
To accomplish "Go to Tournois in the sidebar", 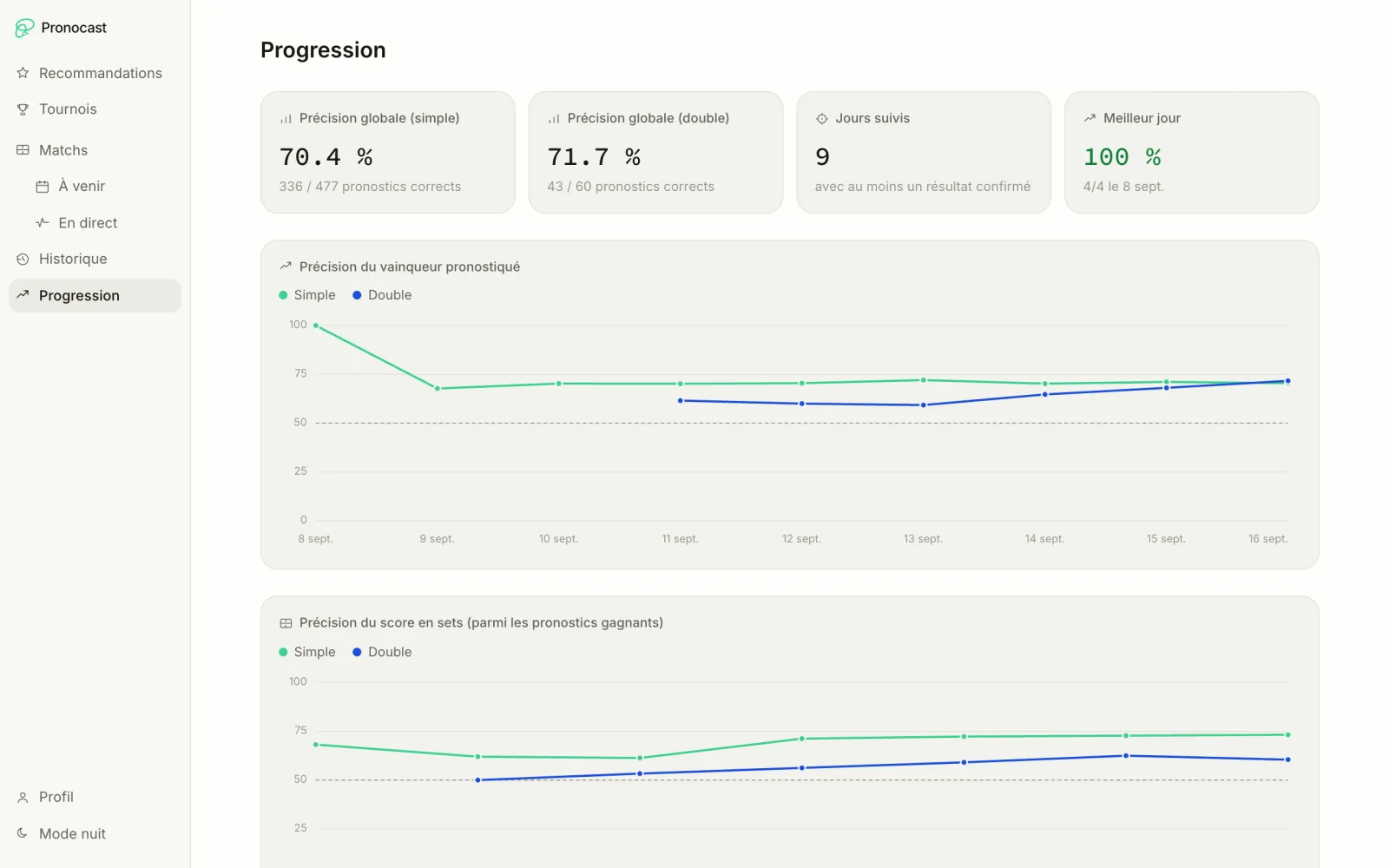I will (x=95, y=109).
